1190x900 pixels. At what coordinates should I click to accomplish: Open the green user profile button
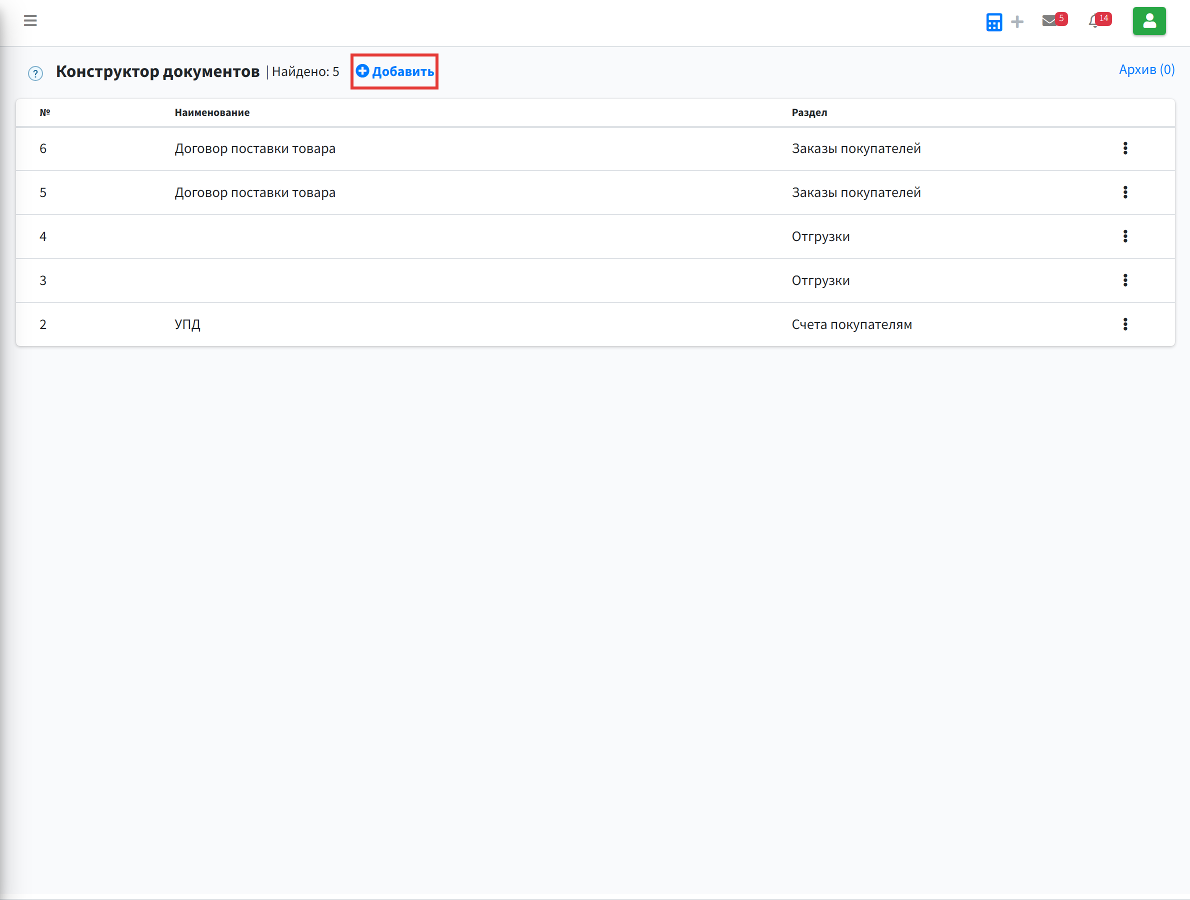(1149, 21)
